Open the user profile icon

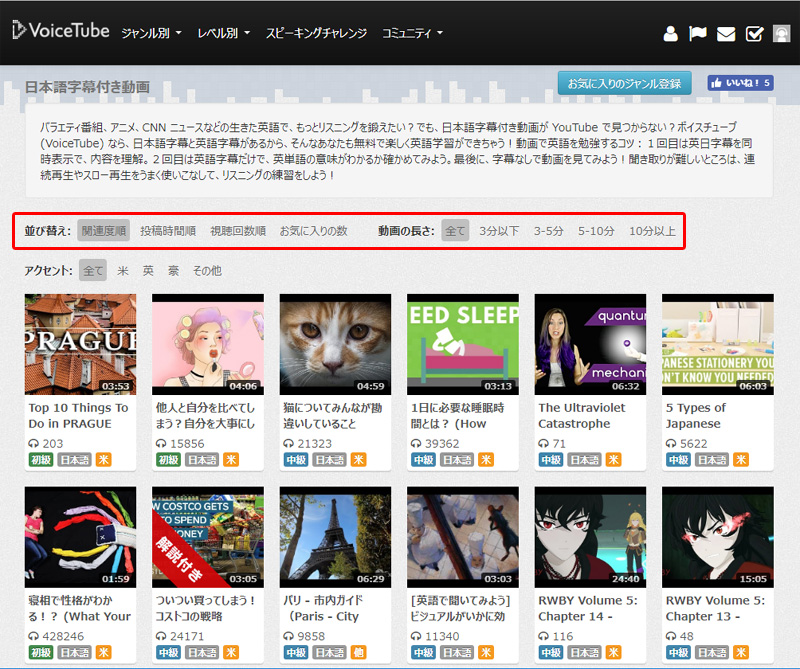point(671,34)
